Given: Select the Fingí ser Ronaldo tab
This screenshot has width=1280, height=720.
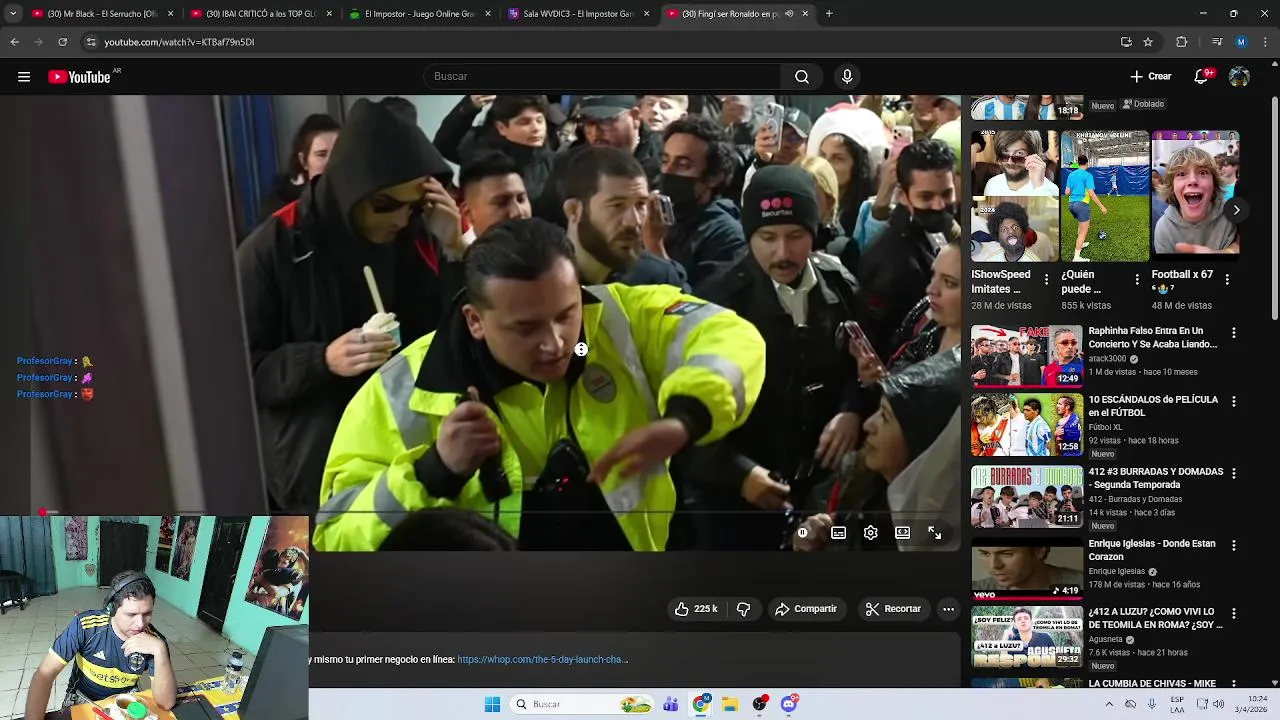Looking at the screenshot, I should [730, 14].
